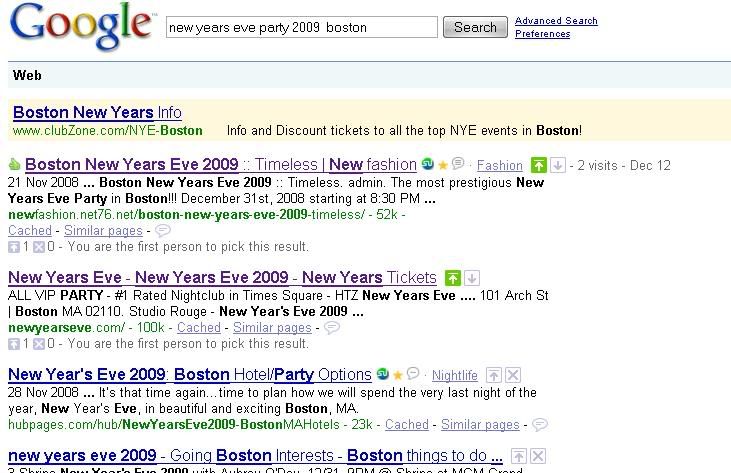Click ad text 'Info and Discount tickets'
This screenshot has width=731, height=473.
[x=404, y=130]
